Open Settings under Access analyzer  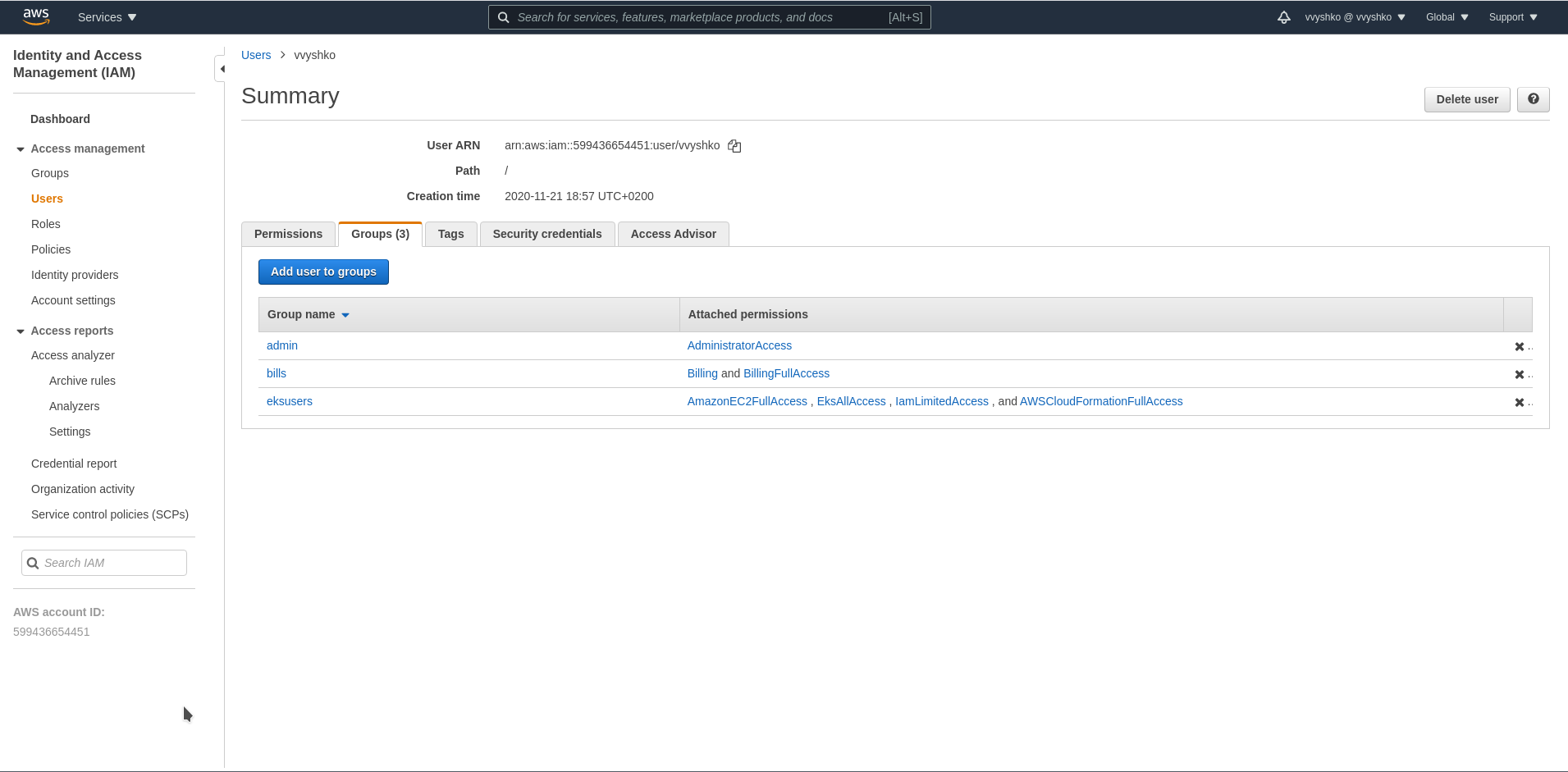pos(70,432)
